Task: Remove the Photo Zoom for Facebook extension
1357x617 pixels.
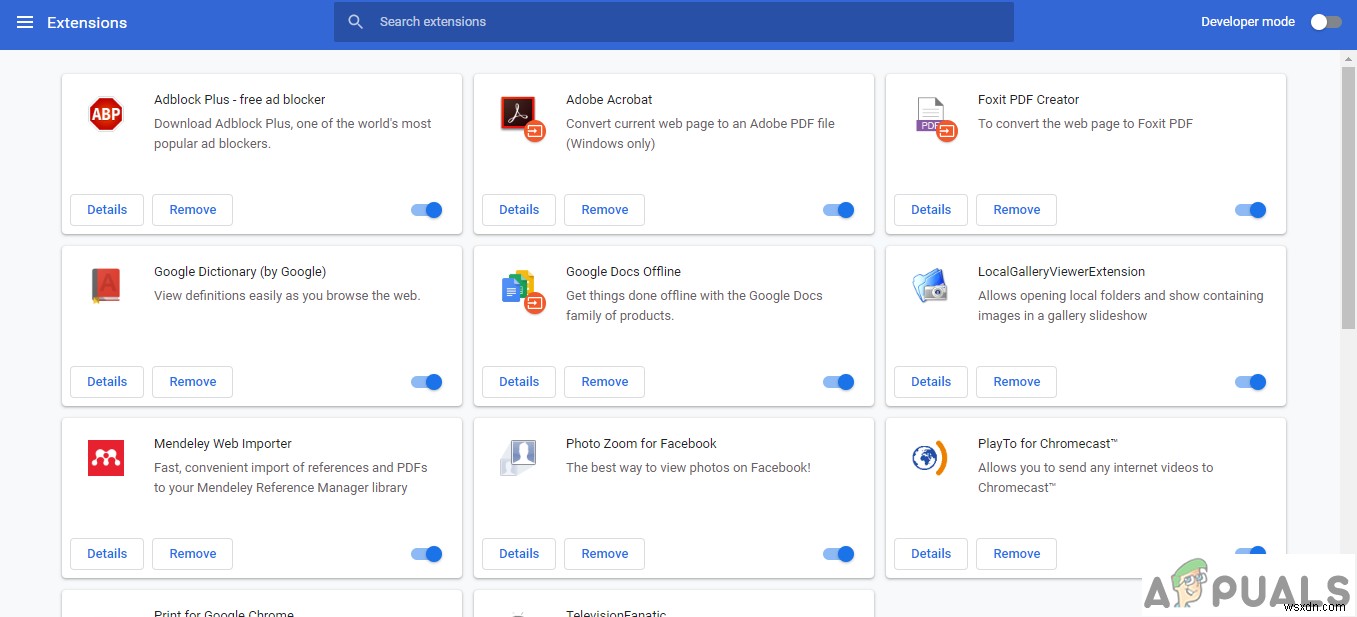Action: 604,554
